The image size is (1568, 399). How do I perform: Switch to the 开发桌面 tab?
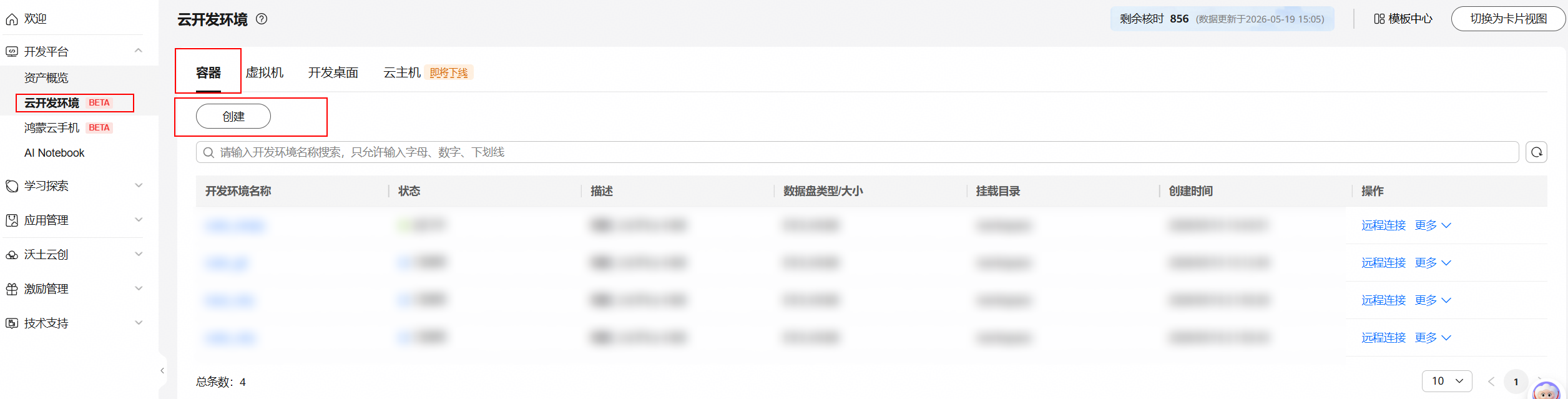333,72
